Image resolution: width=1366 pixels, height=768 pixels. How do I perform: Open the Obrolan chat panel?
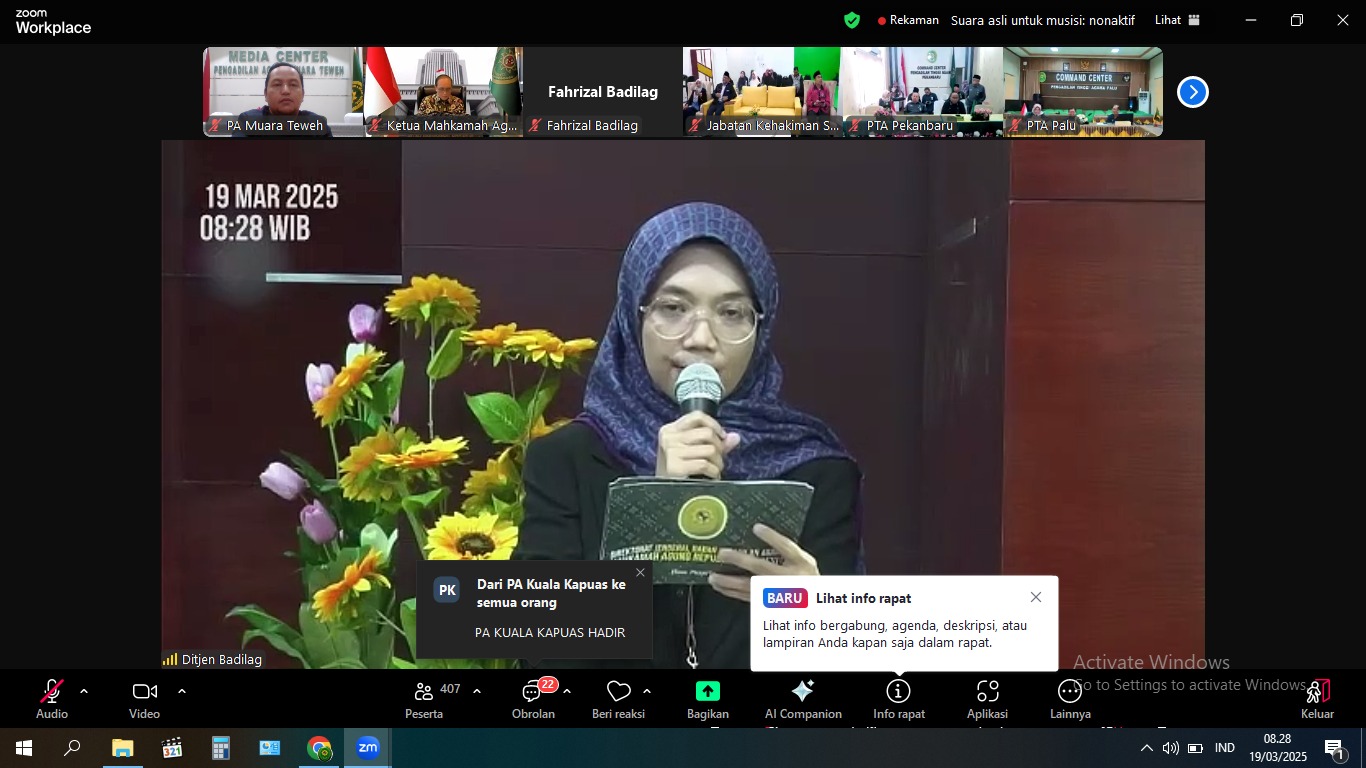point(533,698)
